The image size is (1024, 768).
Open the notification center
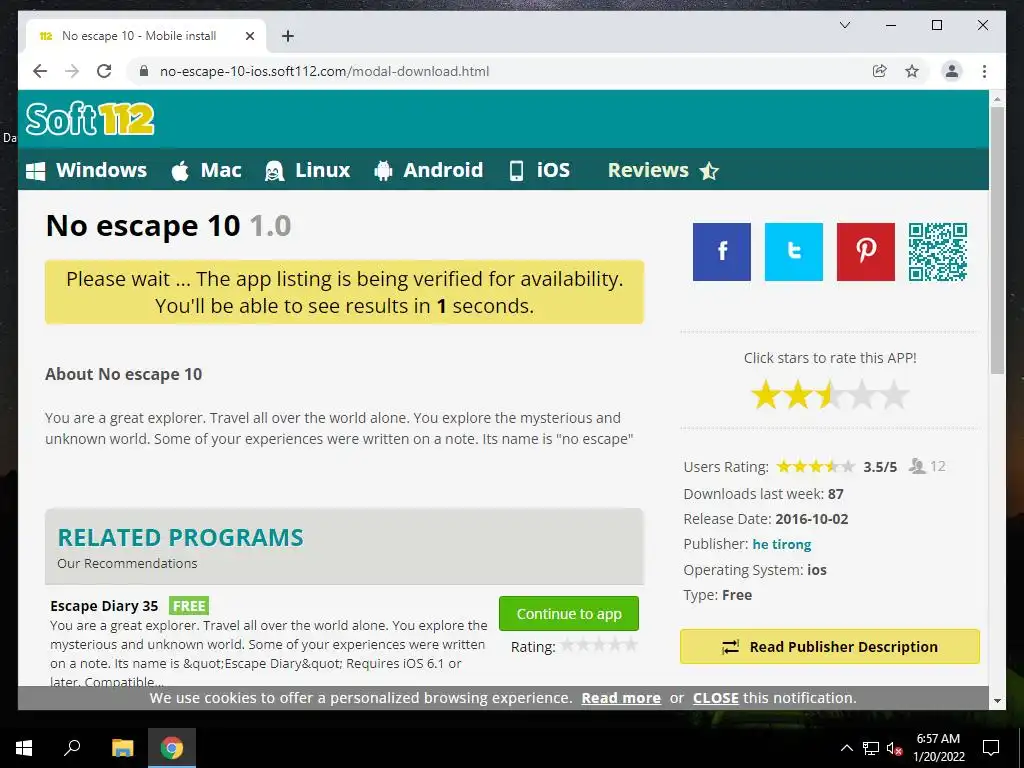(991, 748)
